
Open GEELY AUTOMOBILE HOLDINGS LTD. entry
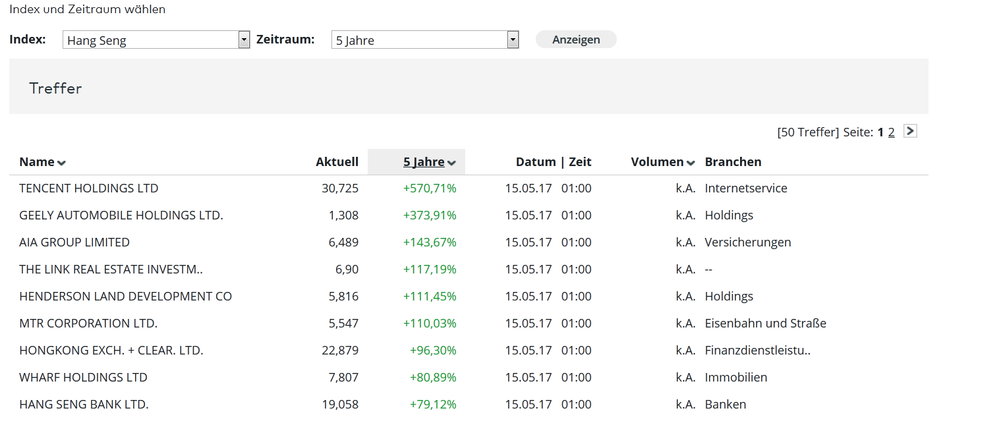click(x=121, y=215)
